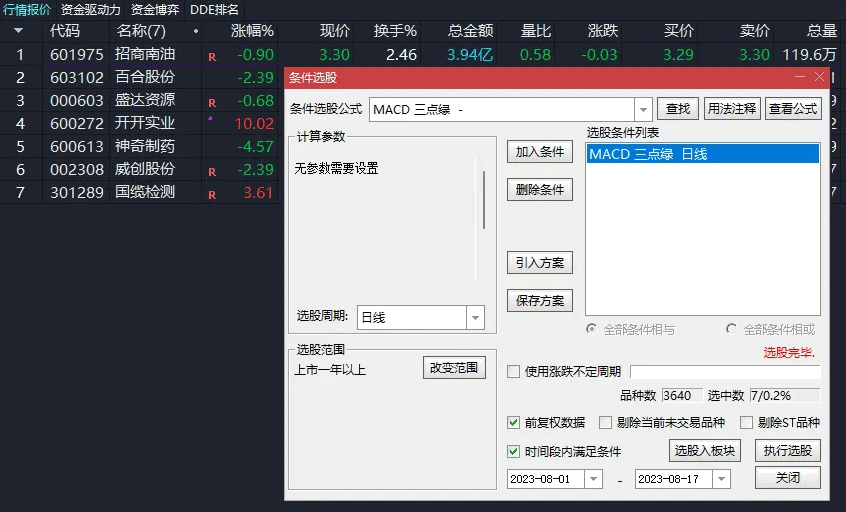846x512 pixels.
Task: Click the MACD 三点绿 formula field
Action: click(x=502, y=110)
